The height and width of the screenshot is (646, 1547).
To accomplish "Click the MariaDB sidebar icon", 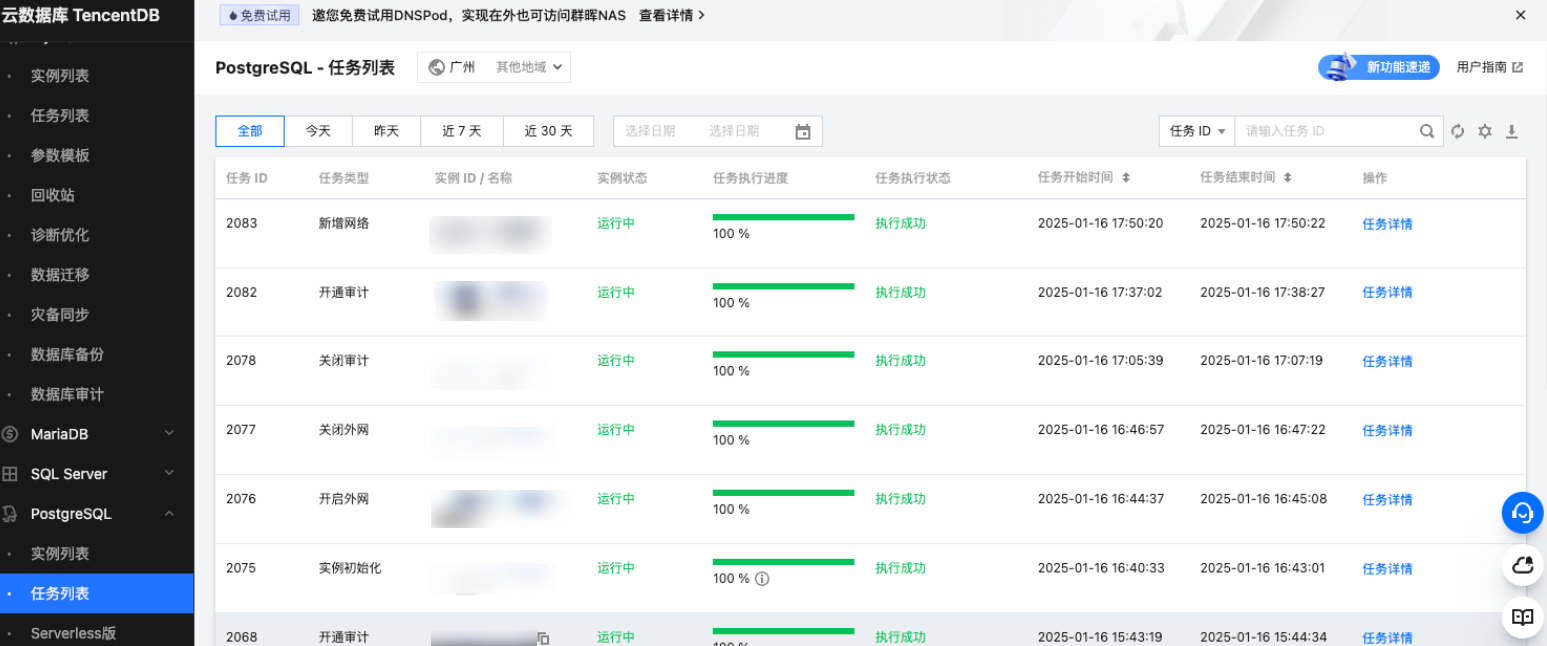I will pos(10,434).
